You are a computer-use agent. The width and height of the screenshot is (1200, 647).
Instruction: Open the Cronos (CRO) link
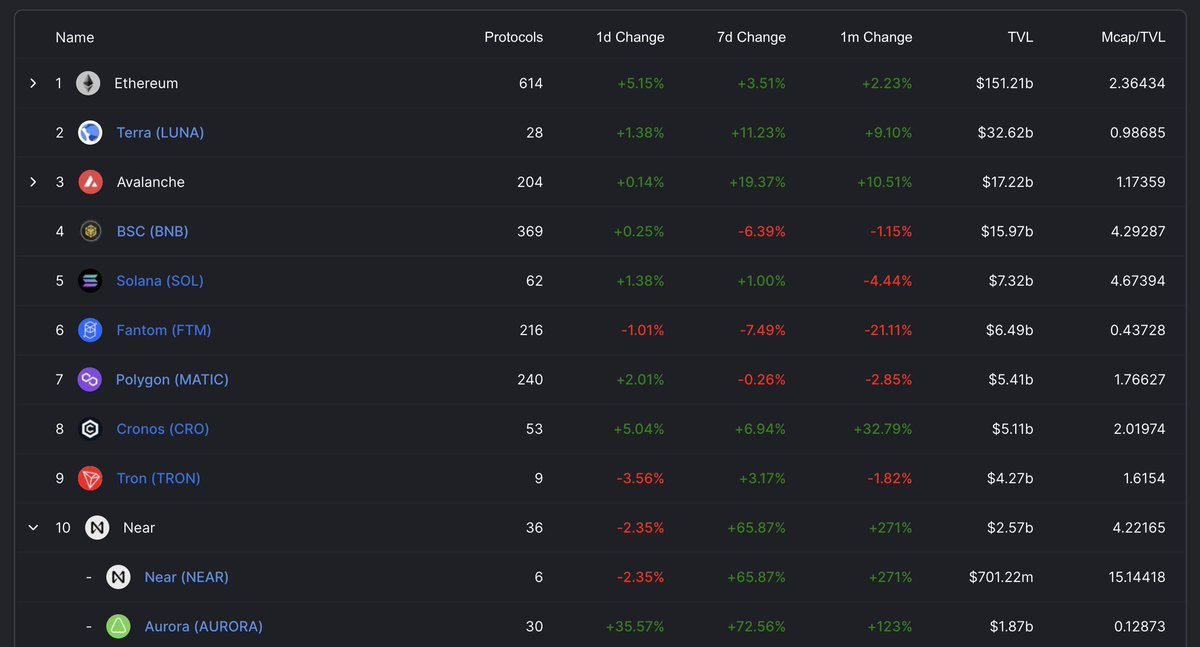coord(163,429)
